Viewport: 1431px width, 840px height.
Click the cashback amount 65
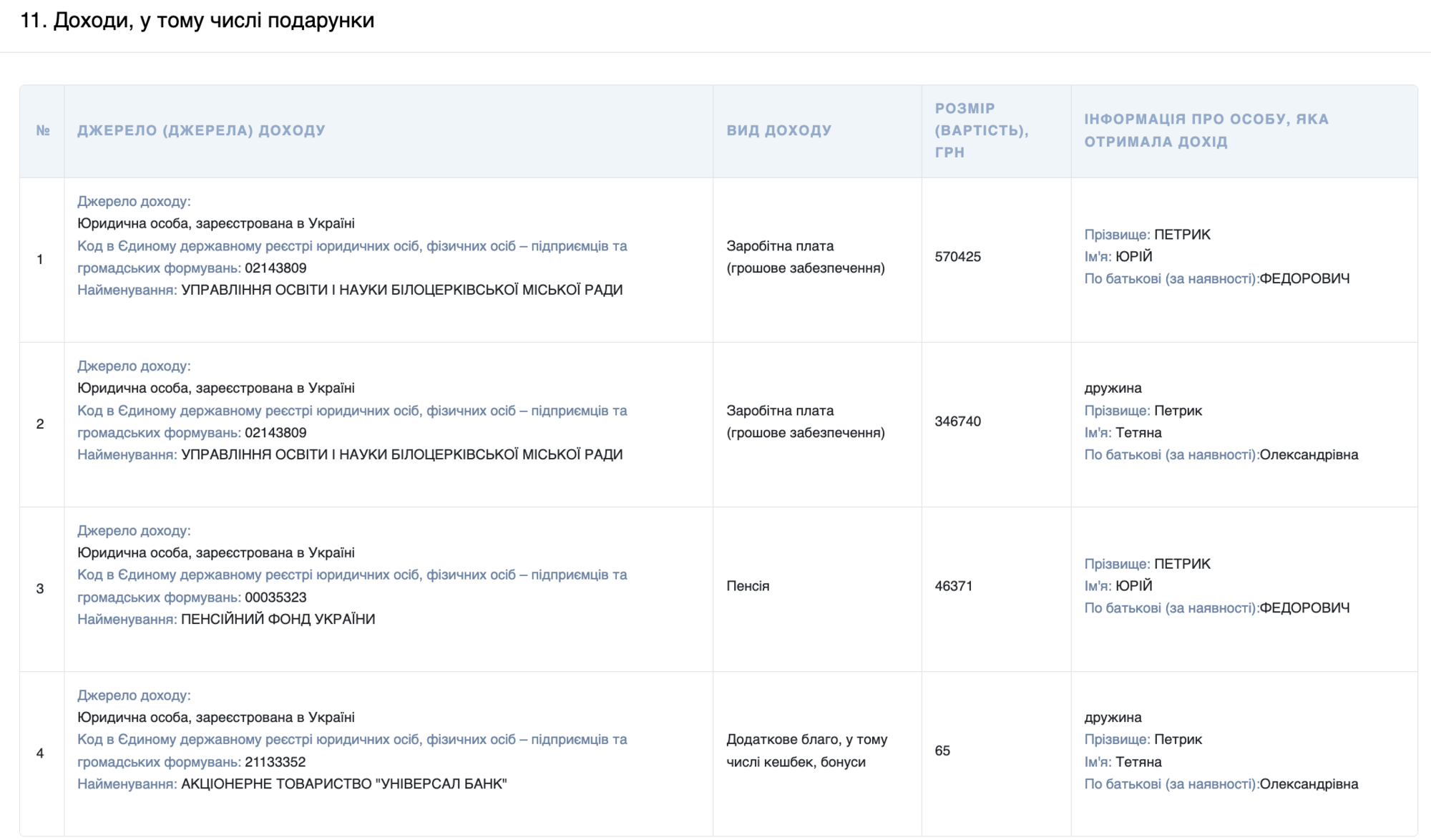pos(942,751)
